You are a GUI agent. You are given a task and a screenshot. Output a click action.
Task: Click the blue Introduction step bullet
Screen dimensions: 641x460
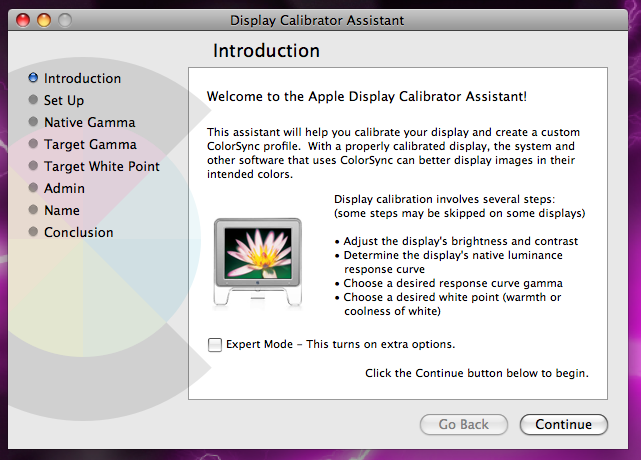coord(33,78)
